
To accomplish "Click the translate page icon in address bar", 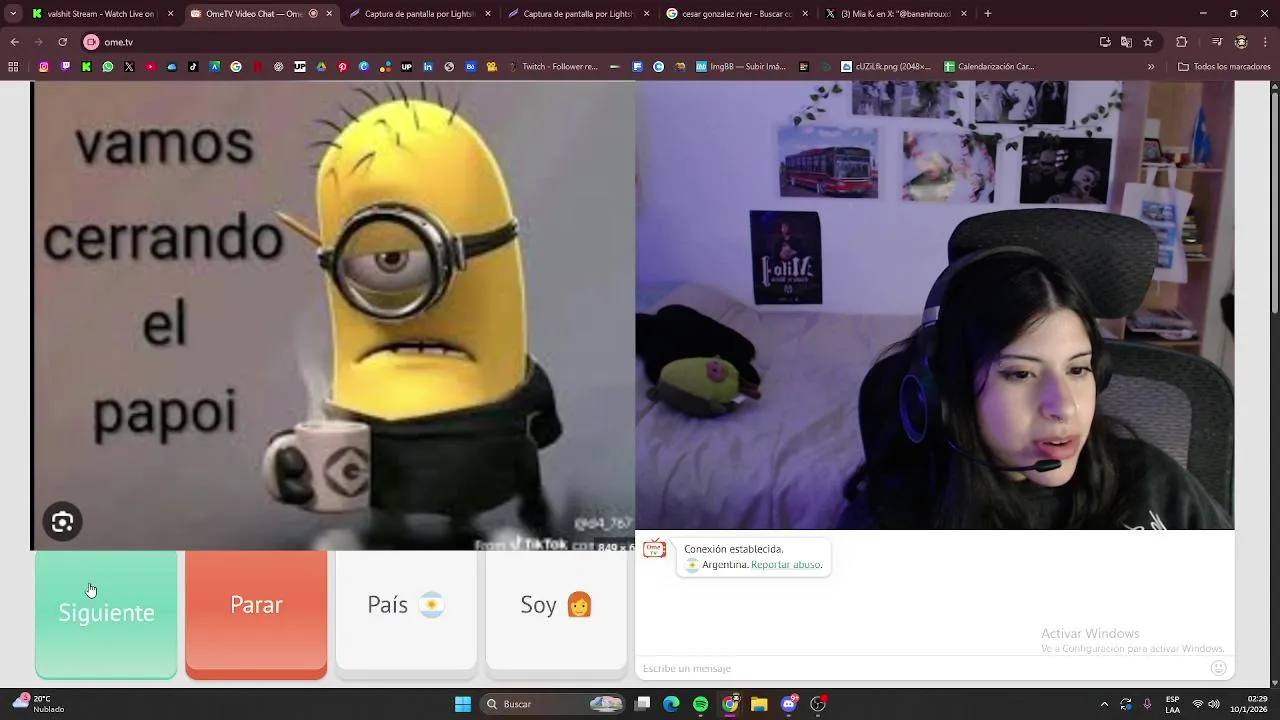I will pyautogui.click(x=1126, y=42).
